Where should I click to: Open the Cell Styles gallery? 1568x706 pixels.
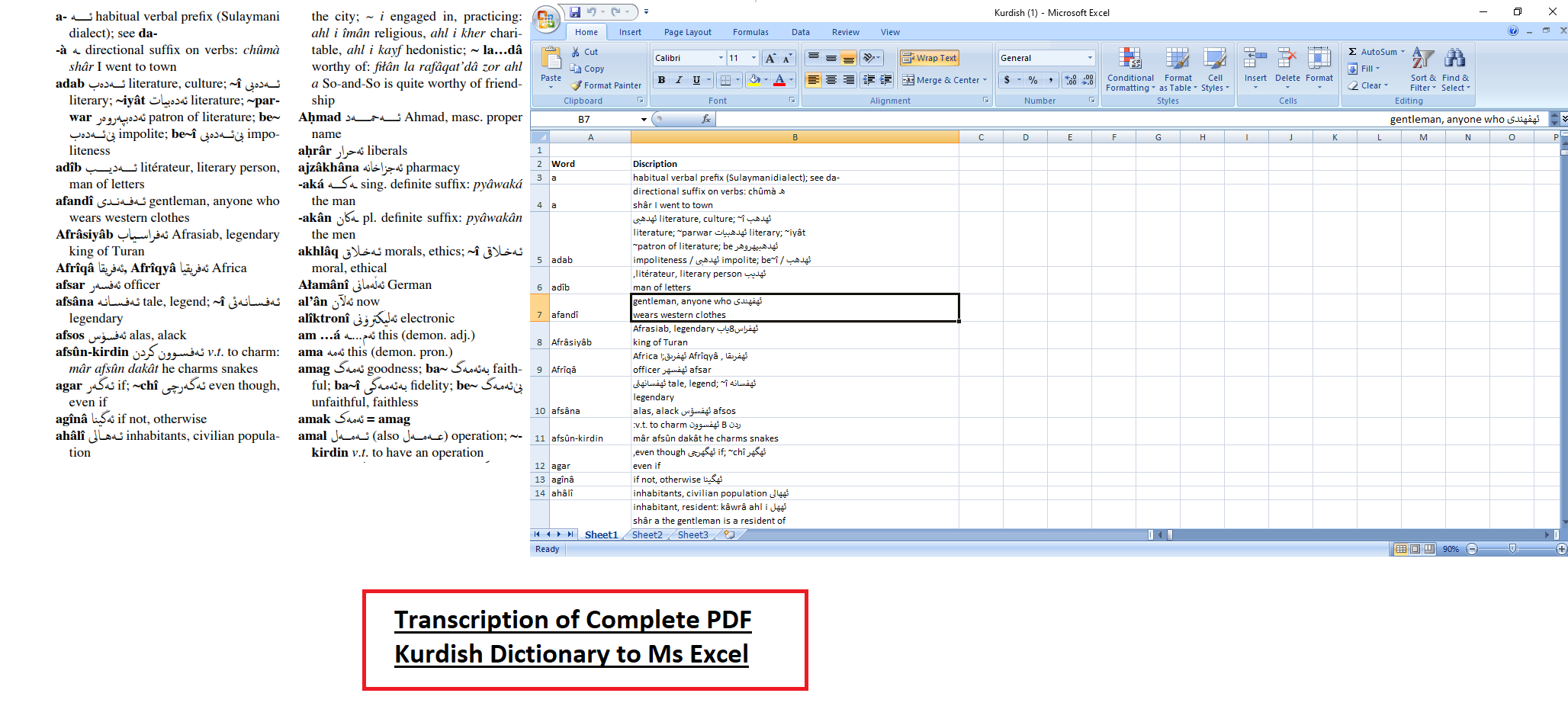tap(1215, 69)
